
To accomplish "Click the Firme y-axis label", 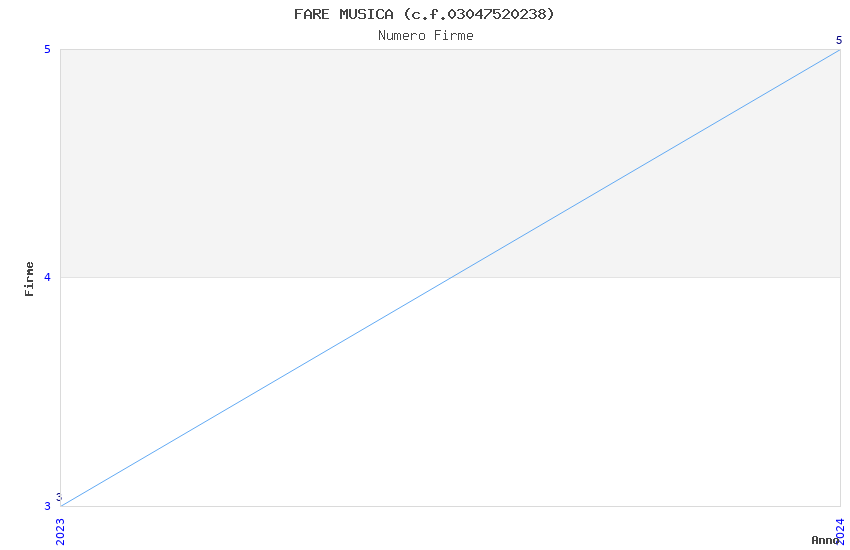I will (29, 279).
